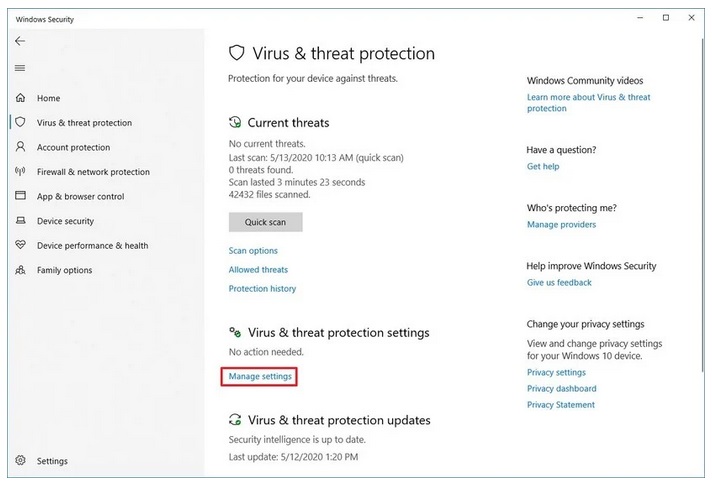Click the App & browser control icon
The height and width of the screenshot is (483, 712).
20,196
